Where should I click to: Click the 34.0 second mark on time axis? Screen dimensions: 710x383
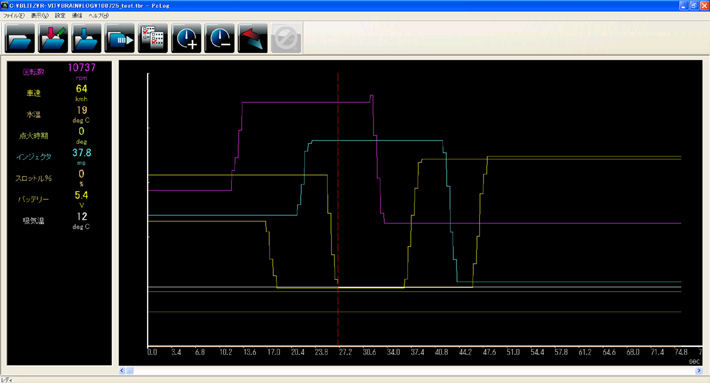[x=393, y=352]
